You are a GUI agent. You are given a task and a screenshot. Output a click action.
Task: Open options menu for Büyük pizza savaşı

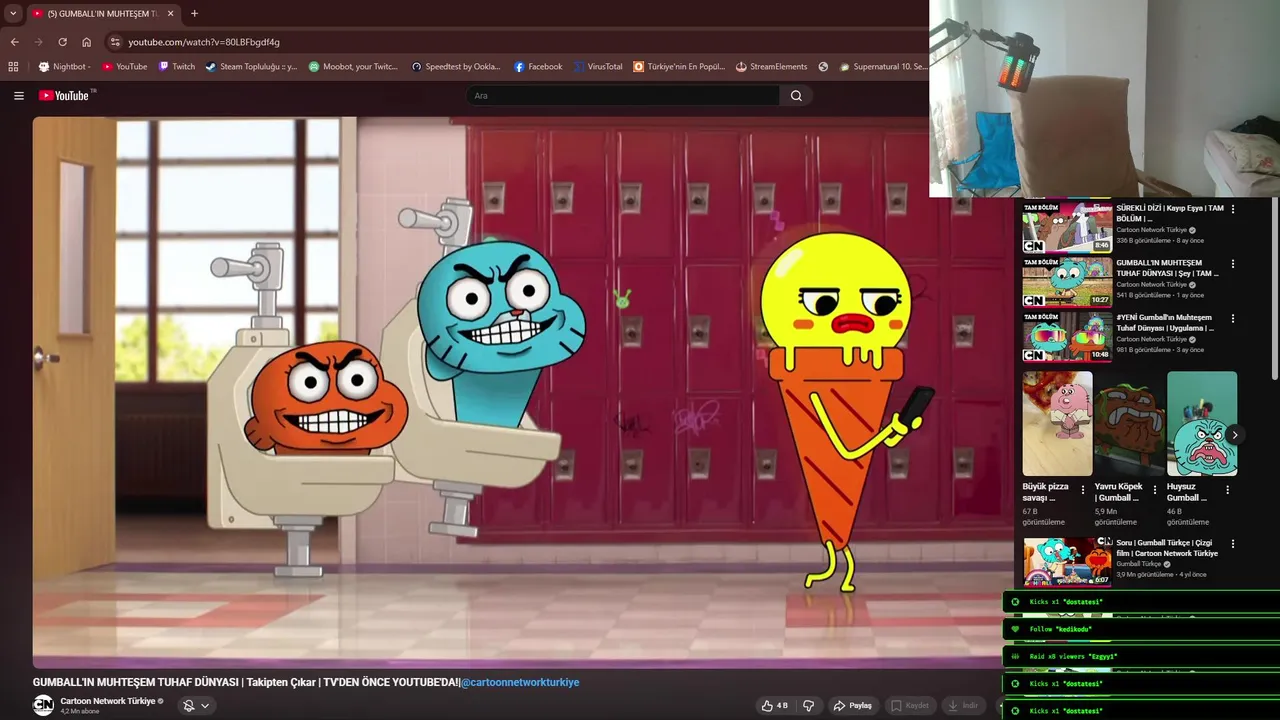1083,490
